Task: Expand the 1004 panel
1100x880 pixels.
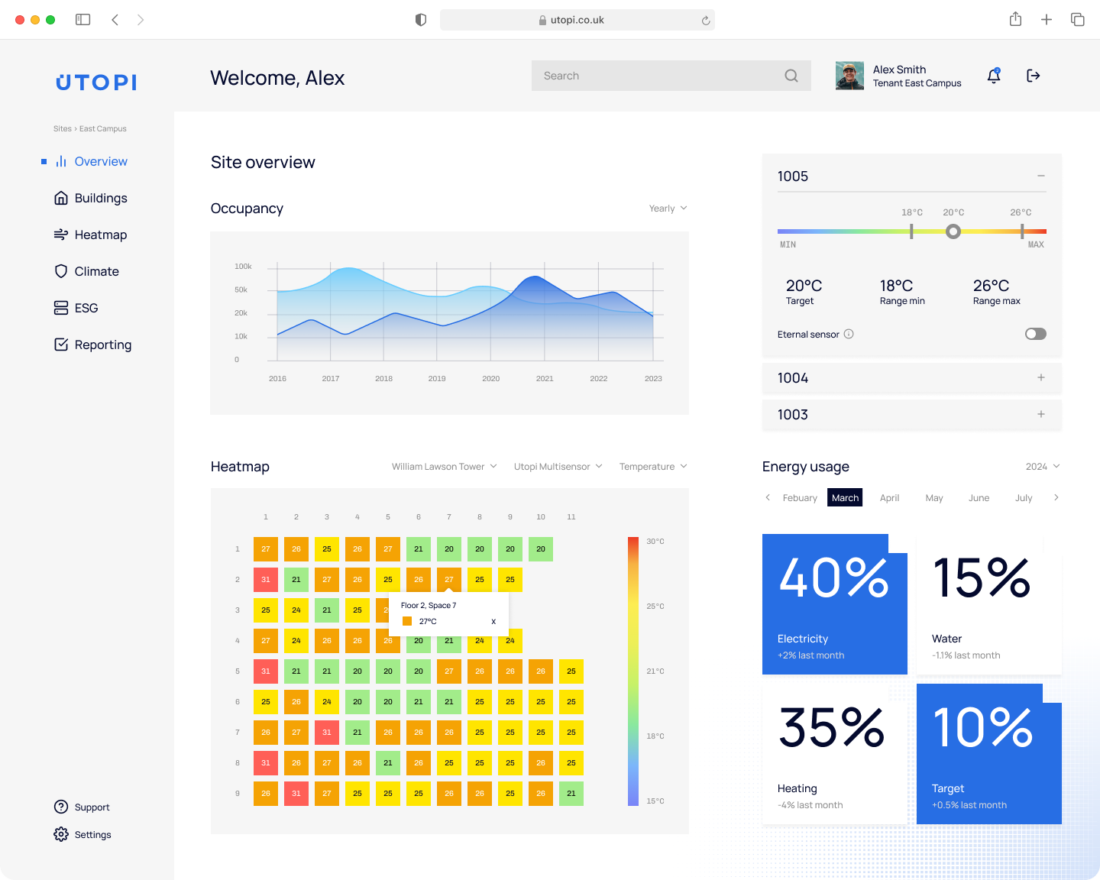Action: click(x=1041, y=378)
